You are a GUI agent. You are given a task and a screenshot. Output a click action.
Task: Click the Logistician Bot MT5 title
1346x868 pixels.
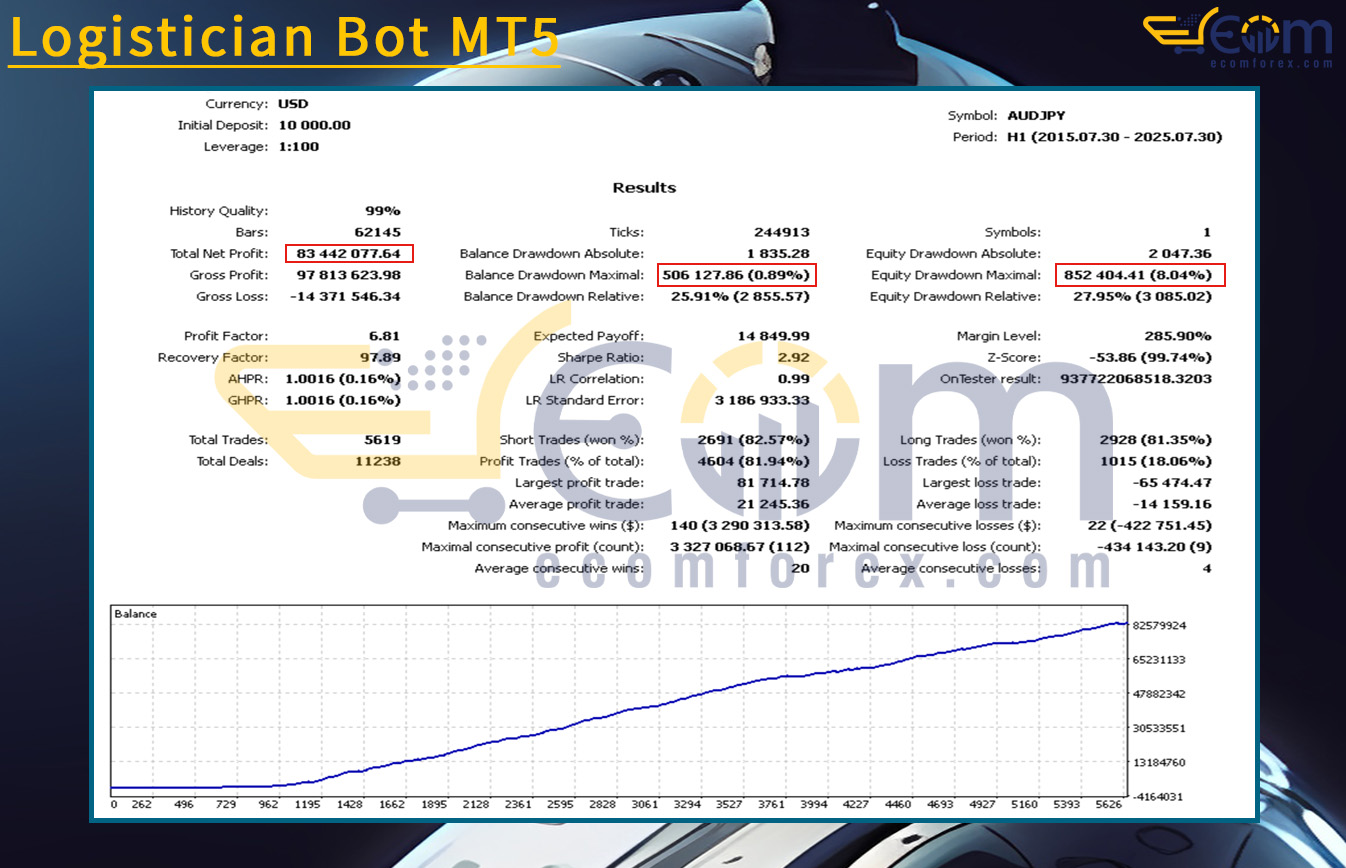click(284, 37)
